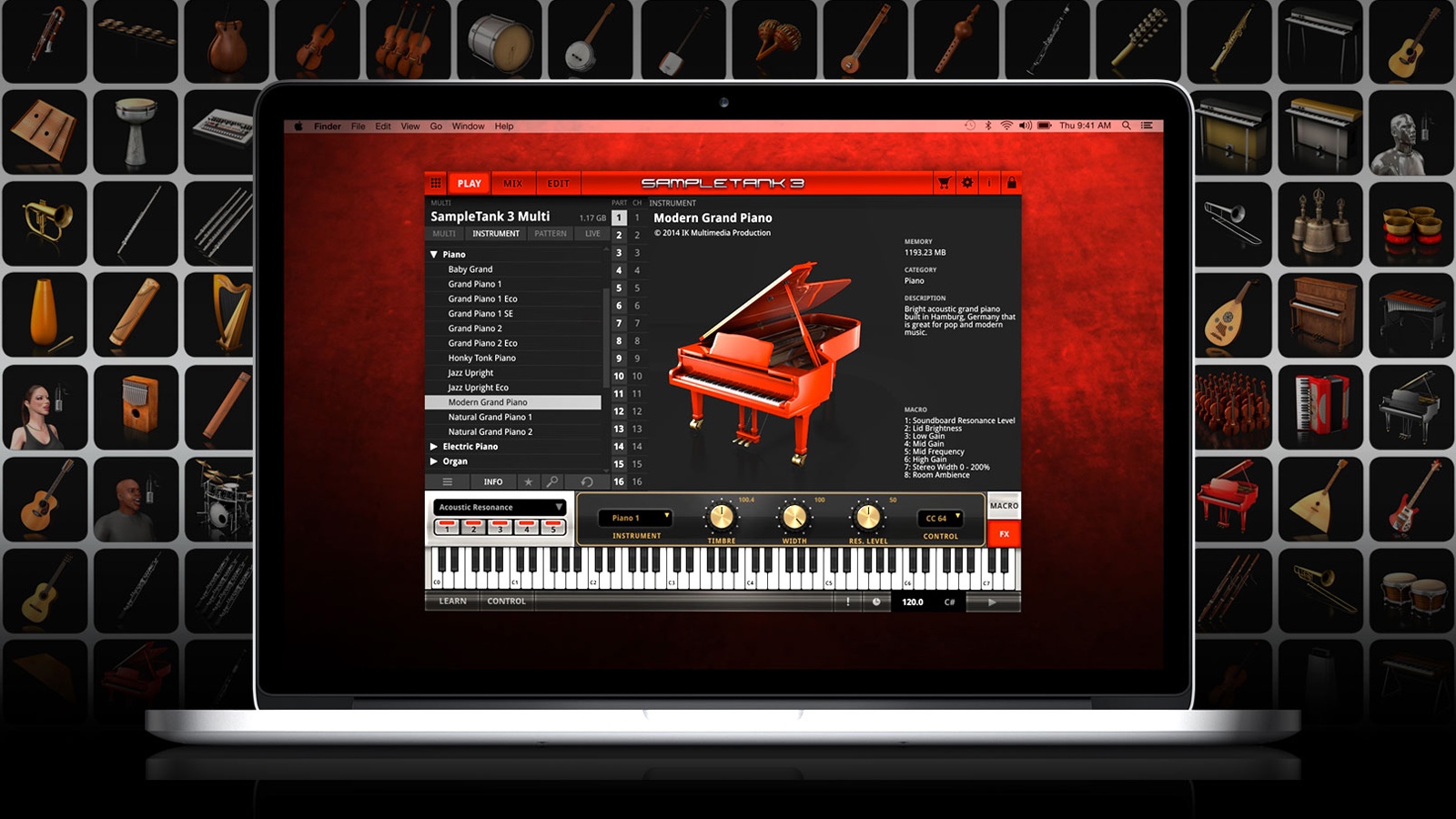Image resolution: width=1456 pixels, height=819 pixels.
Task: Enable MIDI LEARN mode
Action: coord(452,602)
